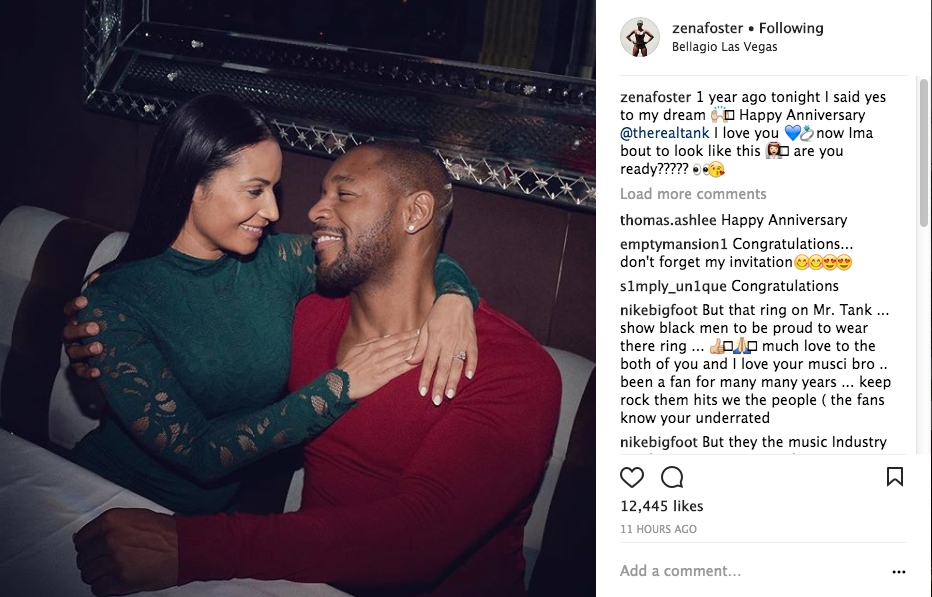
Task: Expand Load more comments
Action: (693, 194)
